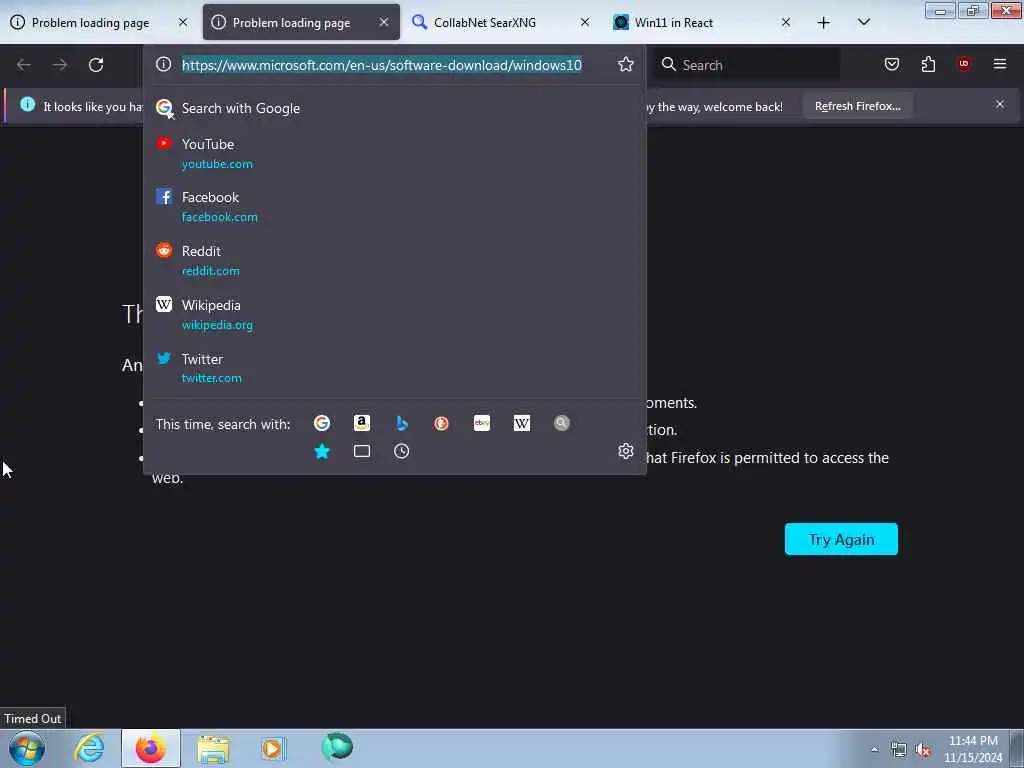Open a new tab with plus button
Screen dimensions: 1024x768
[824, 23]
